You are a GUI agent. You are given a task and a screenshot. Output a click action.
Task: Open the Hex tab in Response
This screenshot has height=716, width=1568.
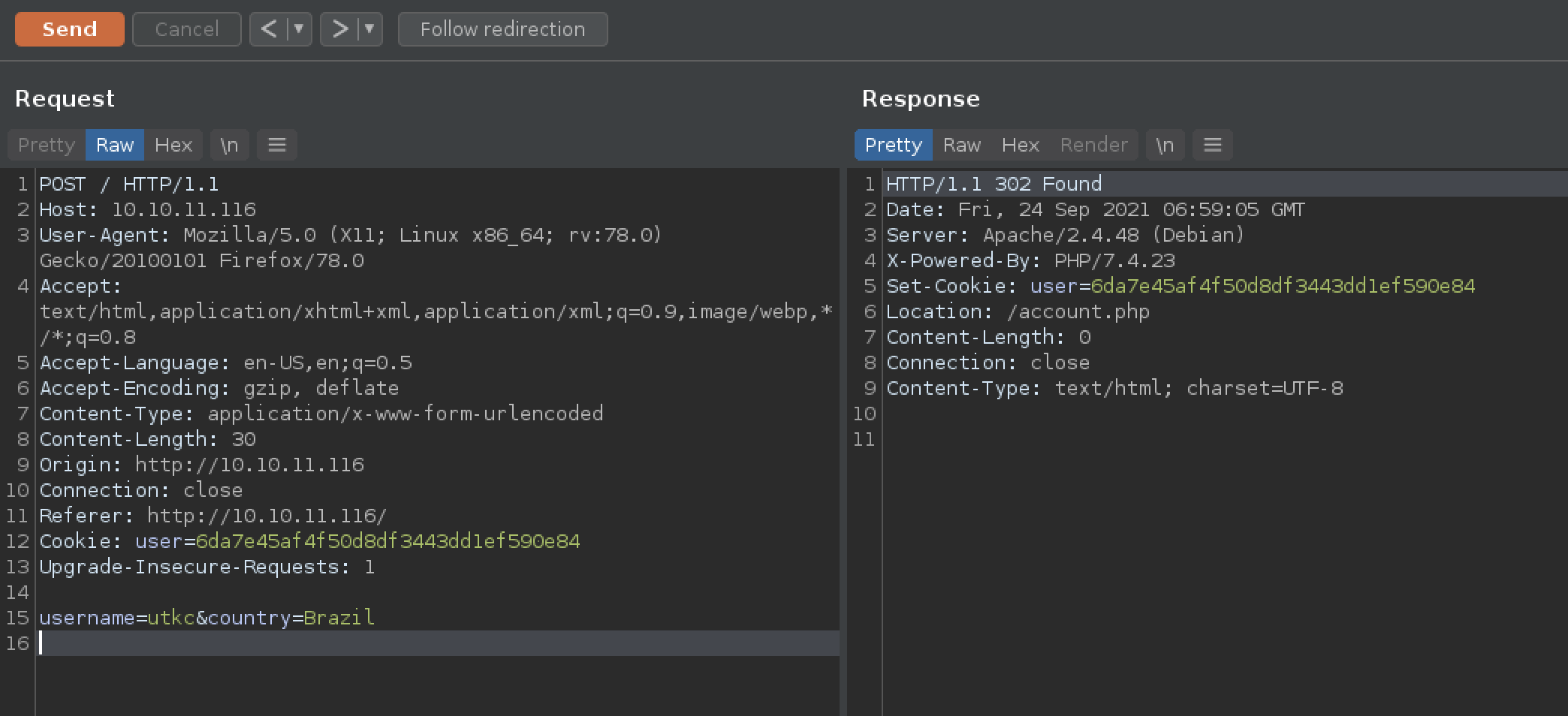pos(1020,145)
